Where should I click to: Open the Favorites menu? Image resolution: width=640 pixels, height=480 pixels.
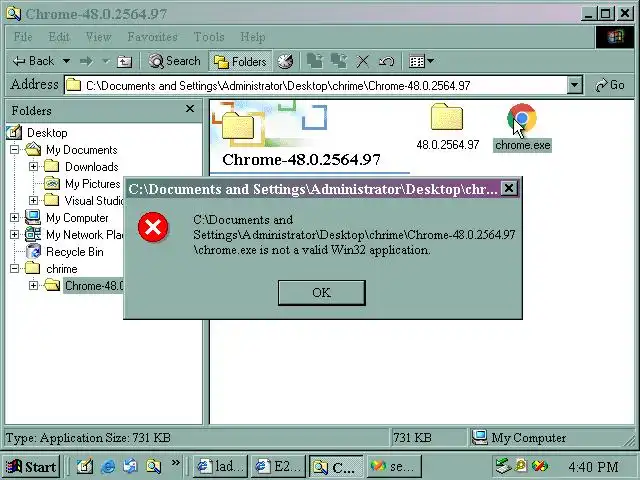click(x=152, y=37)
